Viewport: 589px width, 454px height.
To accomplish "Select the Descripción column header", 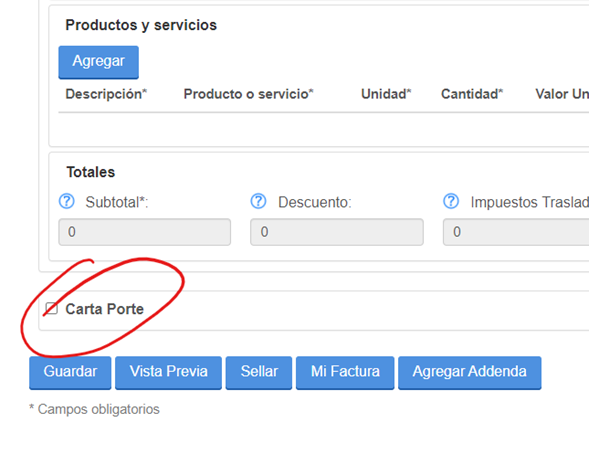I will pyautogui.click(x=106, y=94).
